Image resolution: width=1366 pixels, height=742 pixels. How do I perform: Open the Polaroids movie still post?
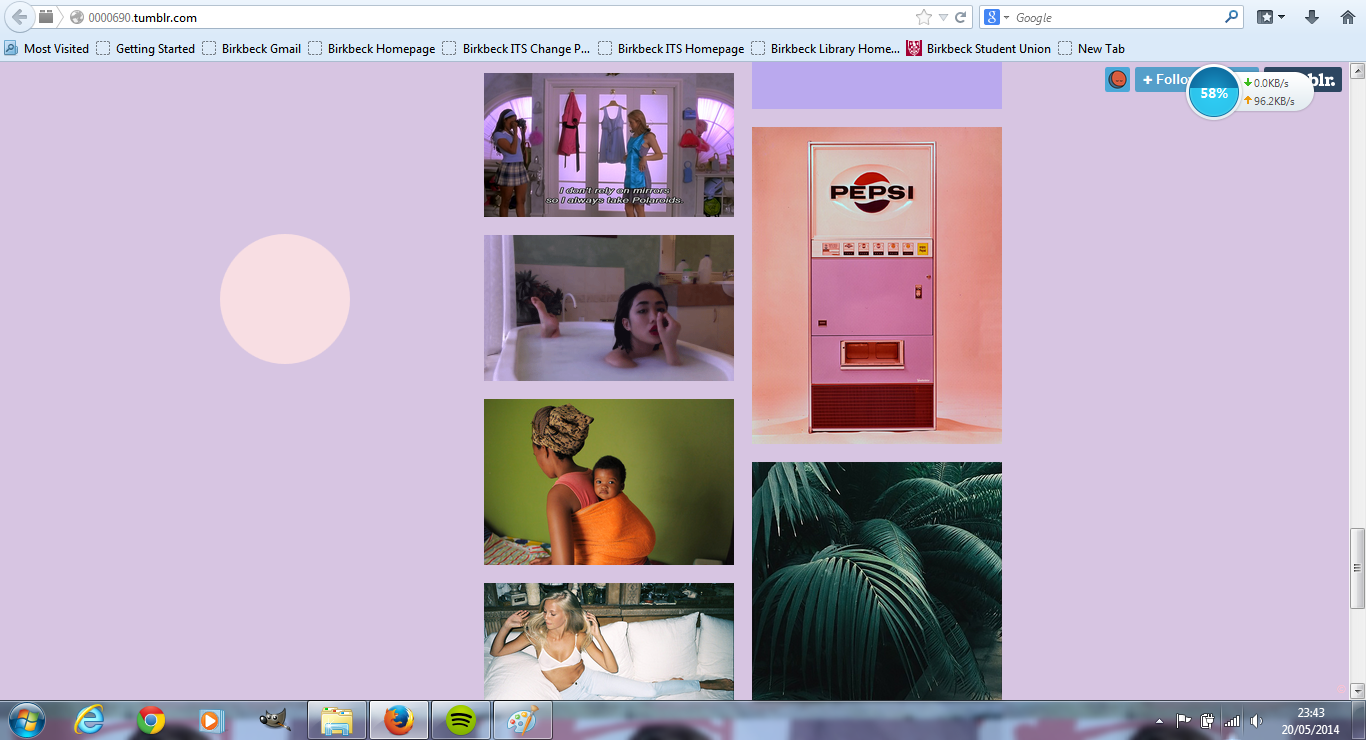[609, 145]
